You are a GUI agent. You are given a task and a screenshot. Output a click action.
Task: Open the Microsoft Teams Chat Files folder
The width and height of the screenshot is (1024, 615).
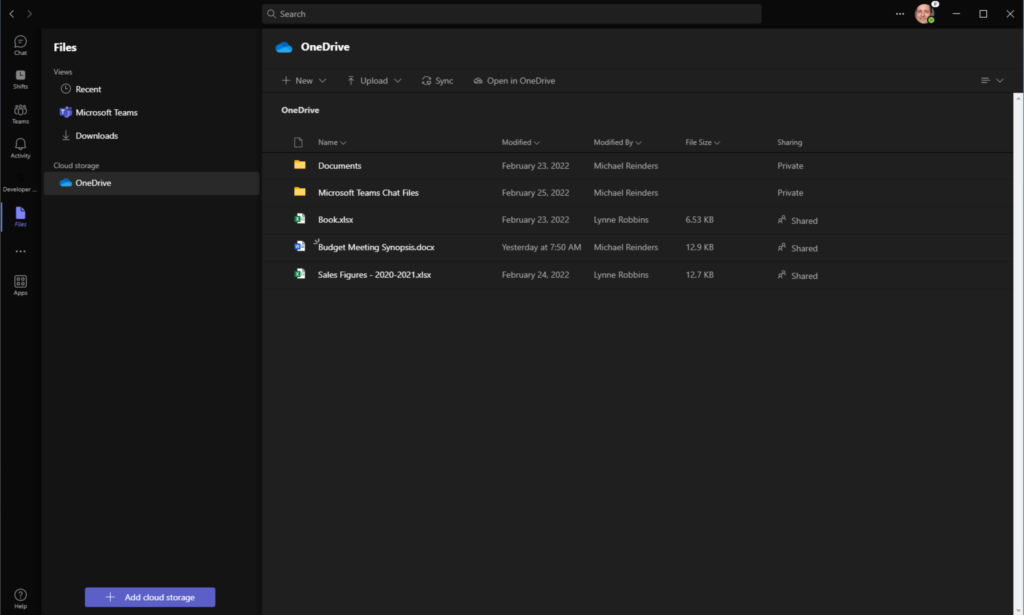coord(368,193)
